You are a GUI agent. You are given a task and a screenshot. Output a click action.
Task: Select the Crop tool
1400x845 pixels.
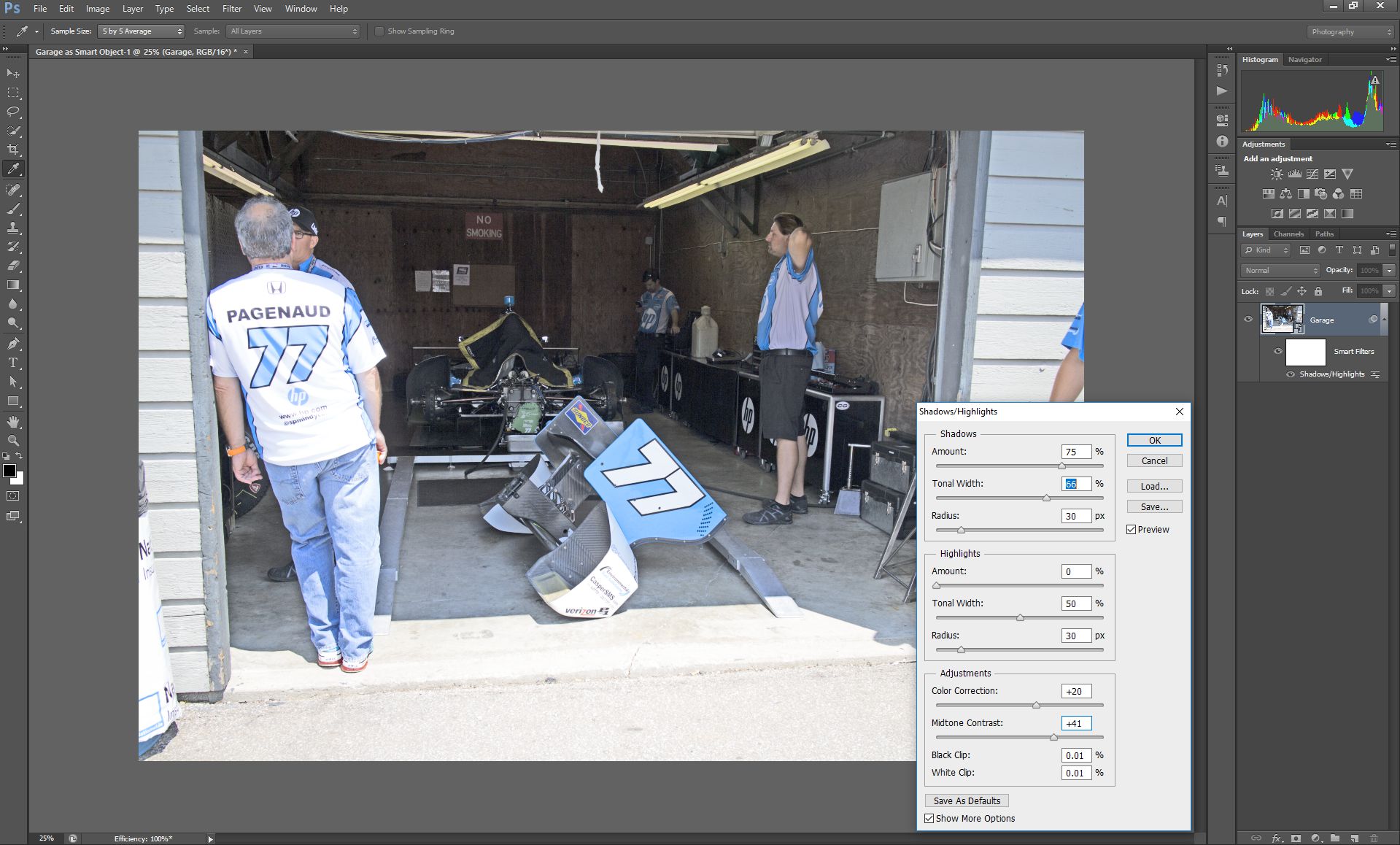[x=13, y=150]
